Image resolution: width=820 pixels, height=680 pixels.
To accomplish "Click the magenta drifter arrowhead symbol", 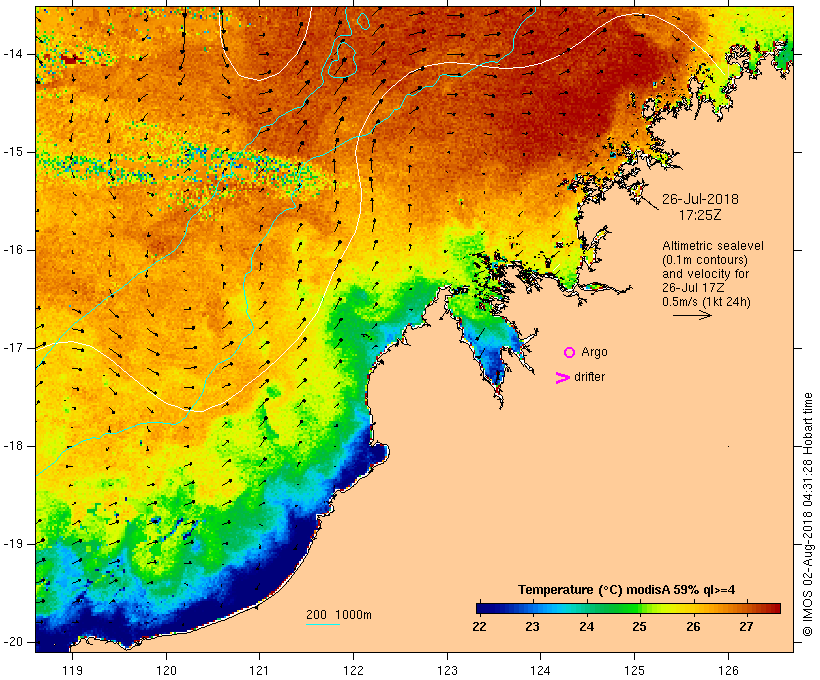I will (563, 378).
